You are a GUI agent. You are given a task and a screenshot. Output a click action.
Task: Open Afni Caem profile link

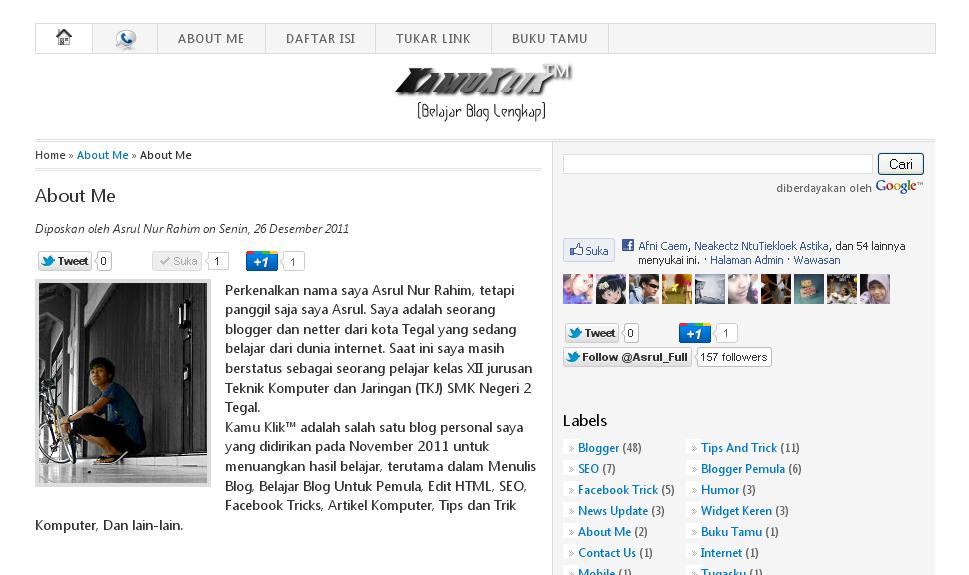pyautogui.click(x=662, y=246)
